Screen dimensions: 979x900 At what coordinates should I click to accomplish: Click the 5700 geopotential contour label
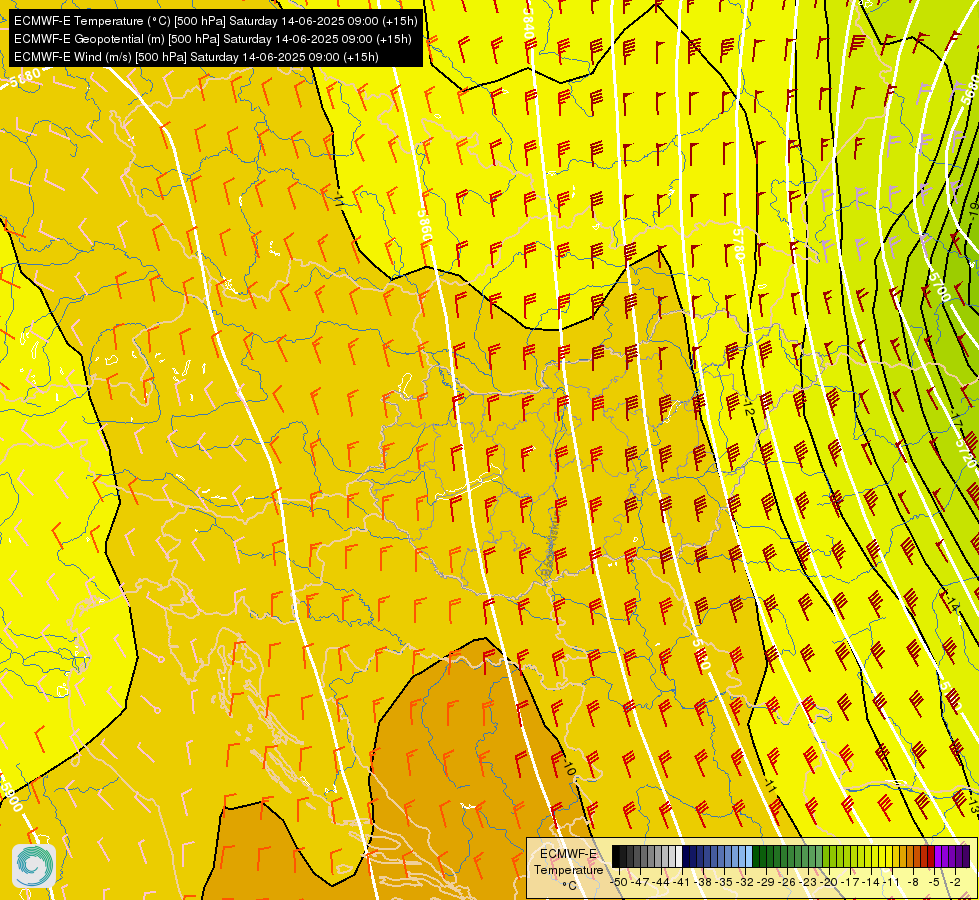938,286
